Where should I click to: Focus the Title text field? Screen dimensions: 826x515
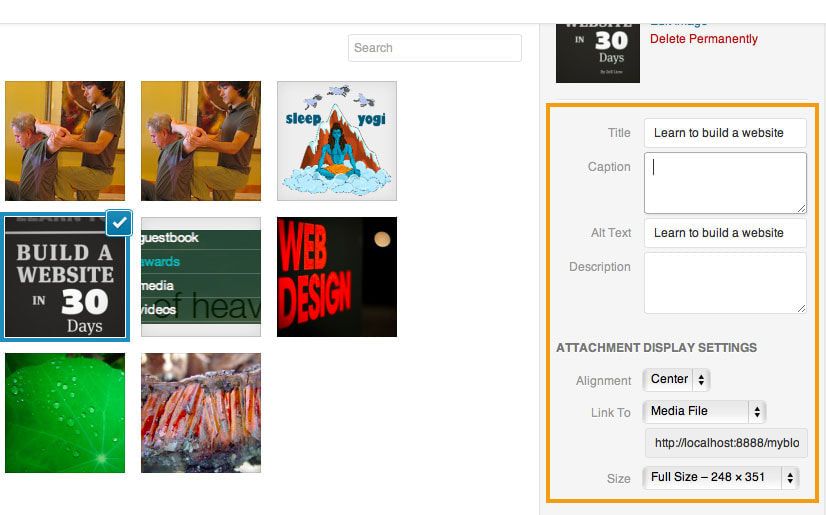tap(724, 133)
